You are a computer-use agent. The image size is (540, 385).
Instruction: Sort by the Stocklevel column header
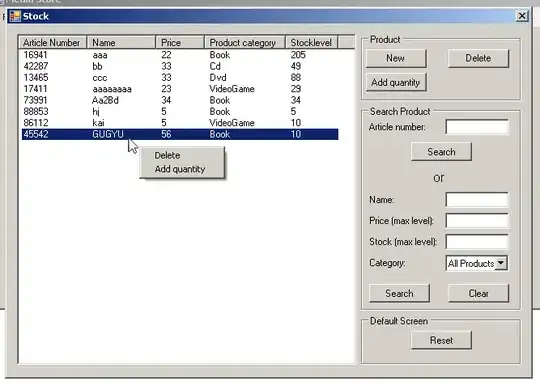[x=312, y=42]
